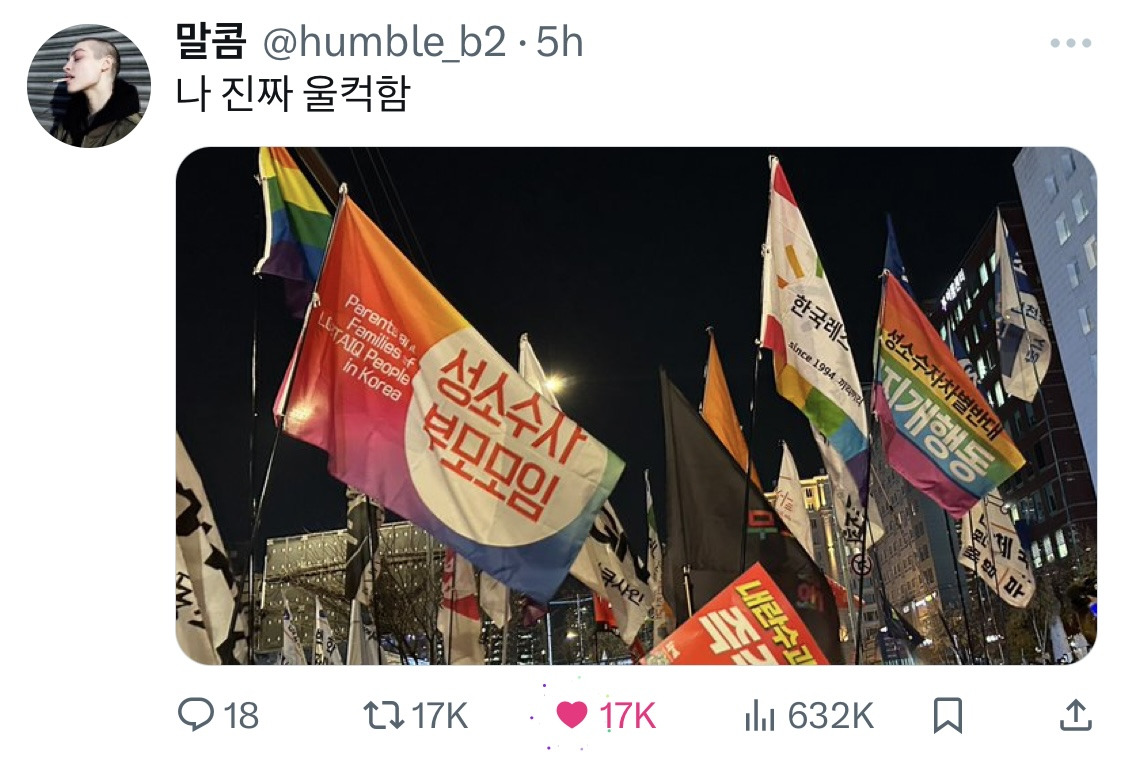Viewport: 1125px width, 760px height.
Task: Unlike the tweet via pink heart
Action: (572, 715)
